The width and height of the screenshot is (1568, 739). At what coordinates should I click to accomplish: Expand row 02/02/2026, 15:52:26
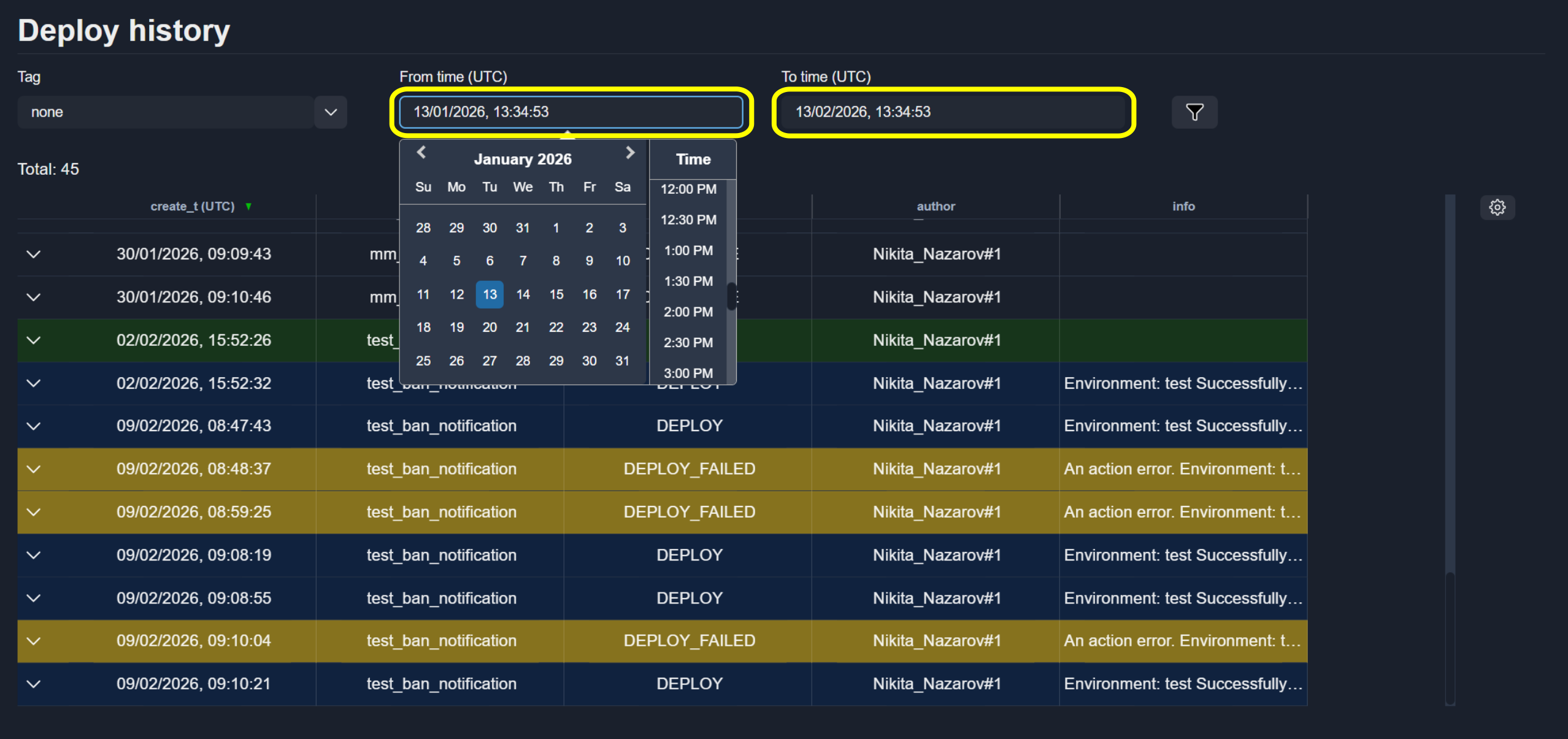point(34,340)
